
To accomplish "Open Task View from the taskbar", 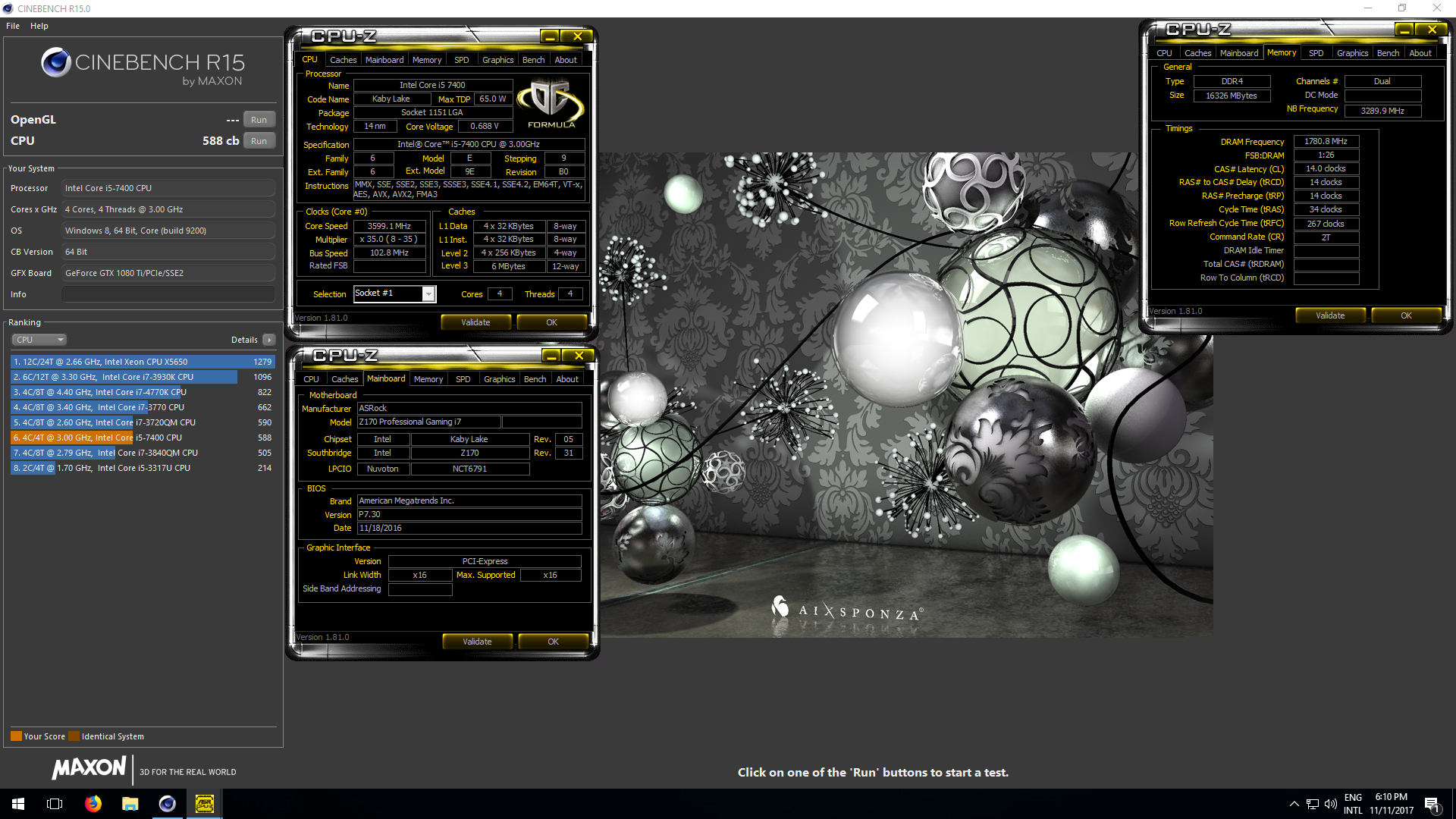I will pyautogui.click(x=55, y=804).
